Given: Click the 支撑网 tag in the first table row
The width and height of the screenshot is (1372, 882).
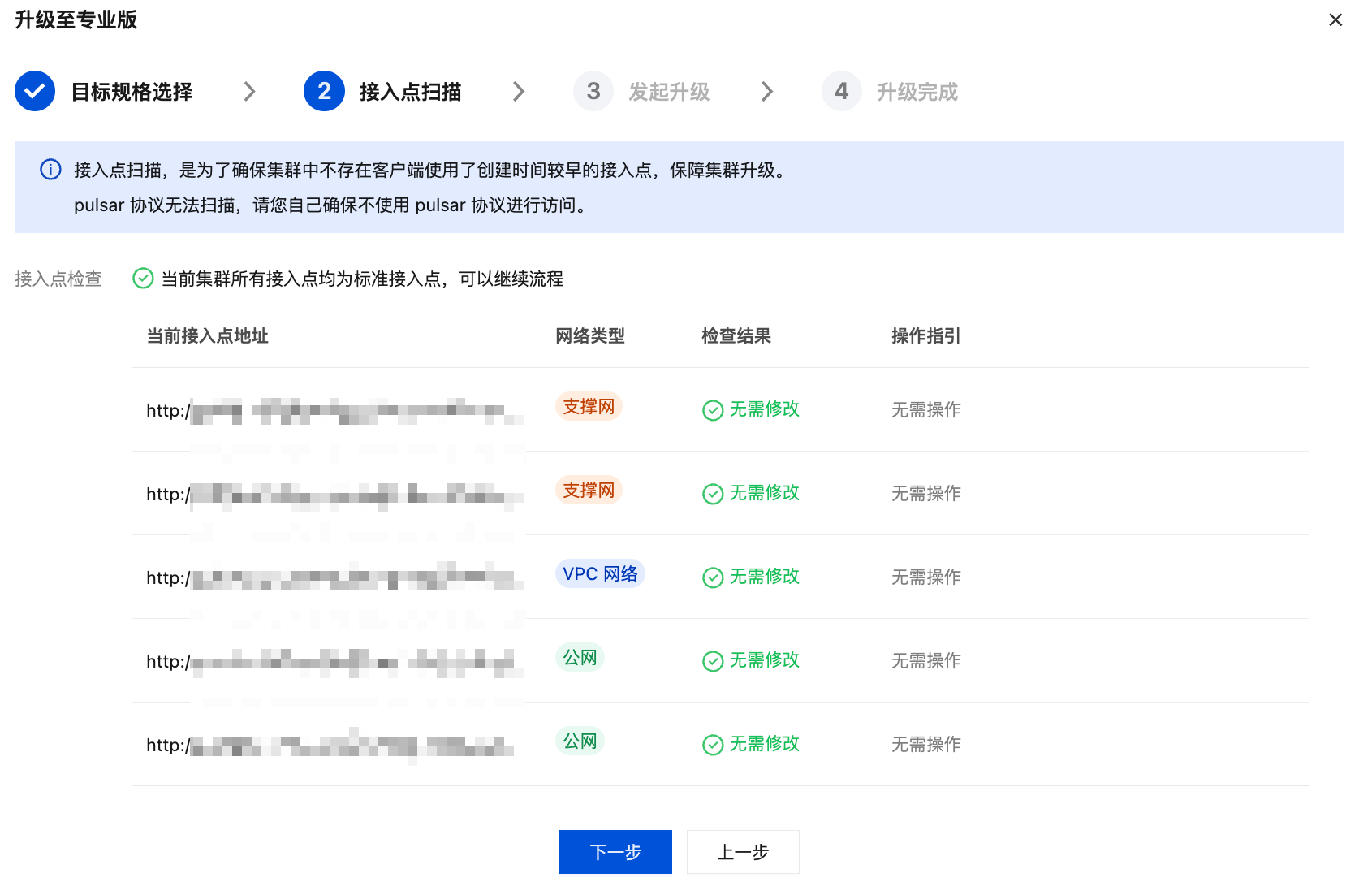Looking at the screenshot, I should click(589, 406).
